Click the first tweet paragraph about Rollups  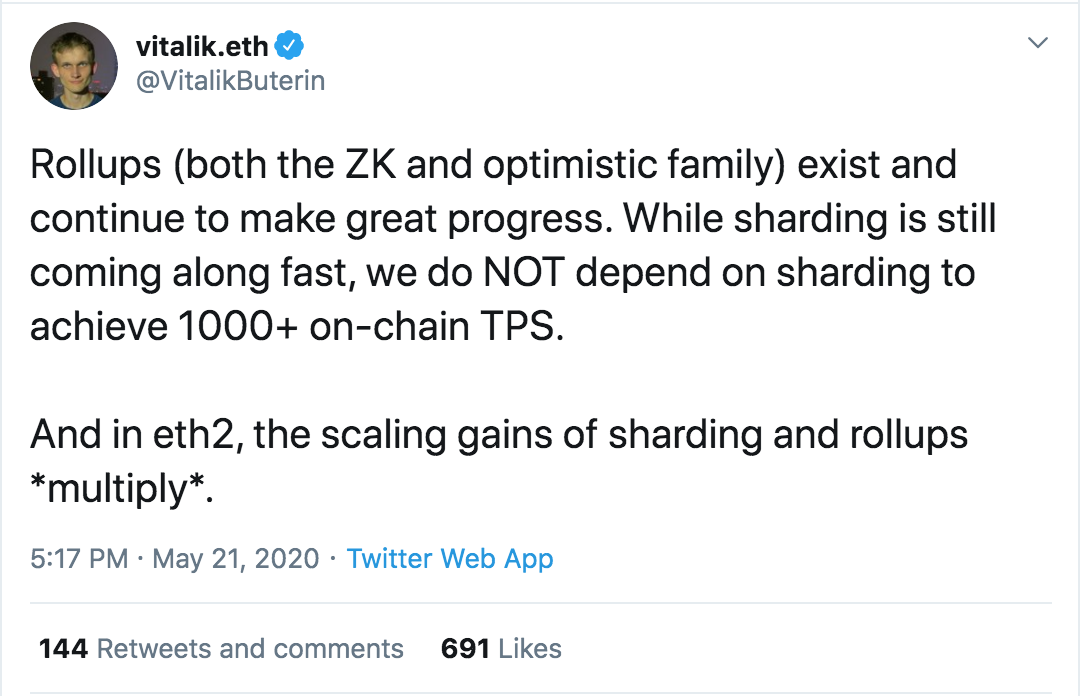[x=513, y=245]
